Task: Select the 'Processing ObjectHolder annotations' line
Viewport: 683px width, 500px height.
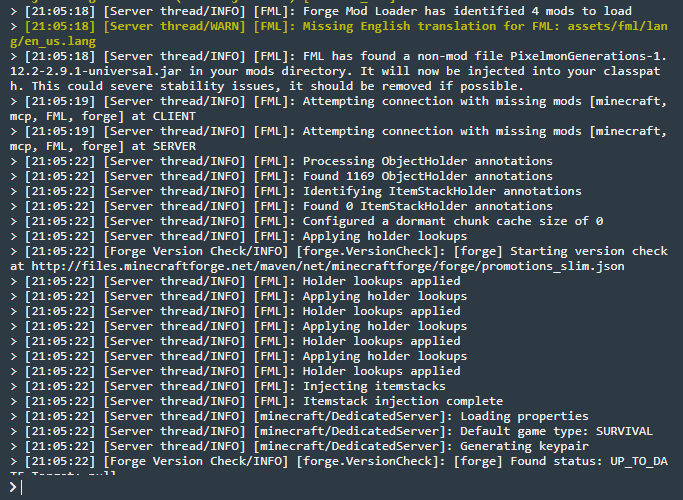Action: click(281, 161)
